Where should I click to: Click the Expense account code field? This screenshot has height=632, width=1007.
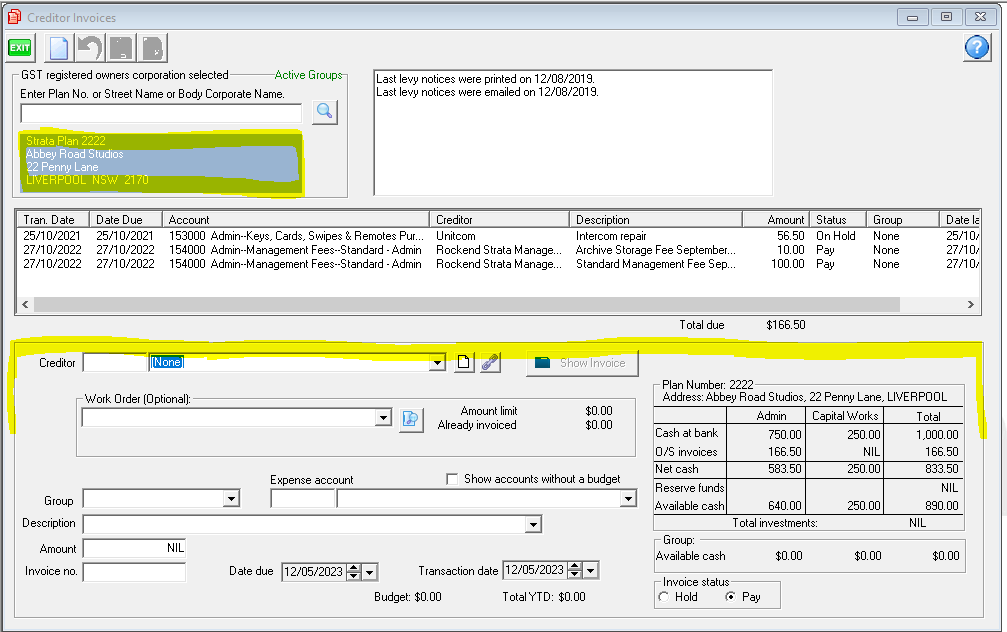303,498
